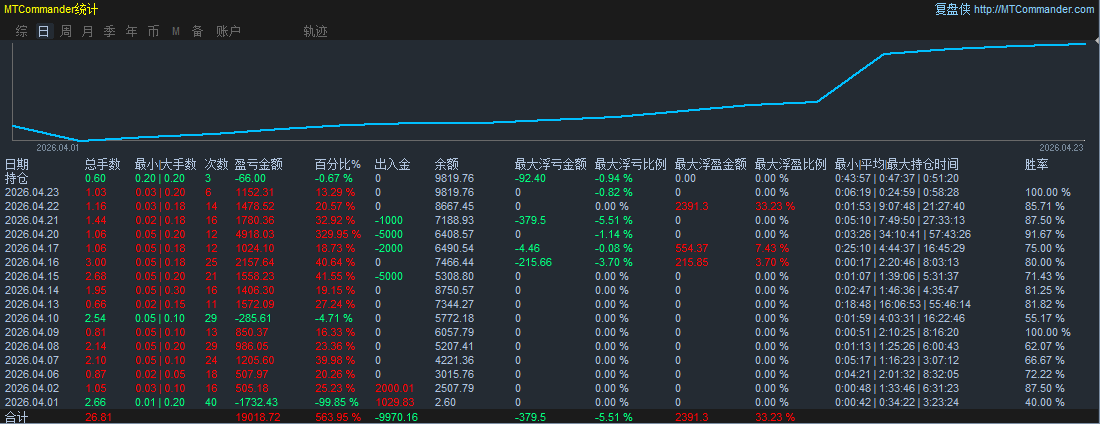Switch to the 季 quarterly tab
This screenshot has width=1100, height=424.
[109, 31]
